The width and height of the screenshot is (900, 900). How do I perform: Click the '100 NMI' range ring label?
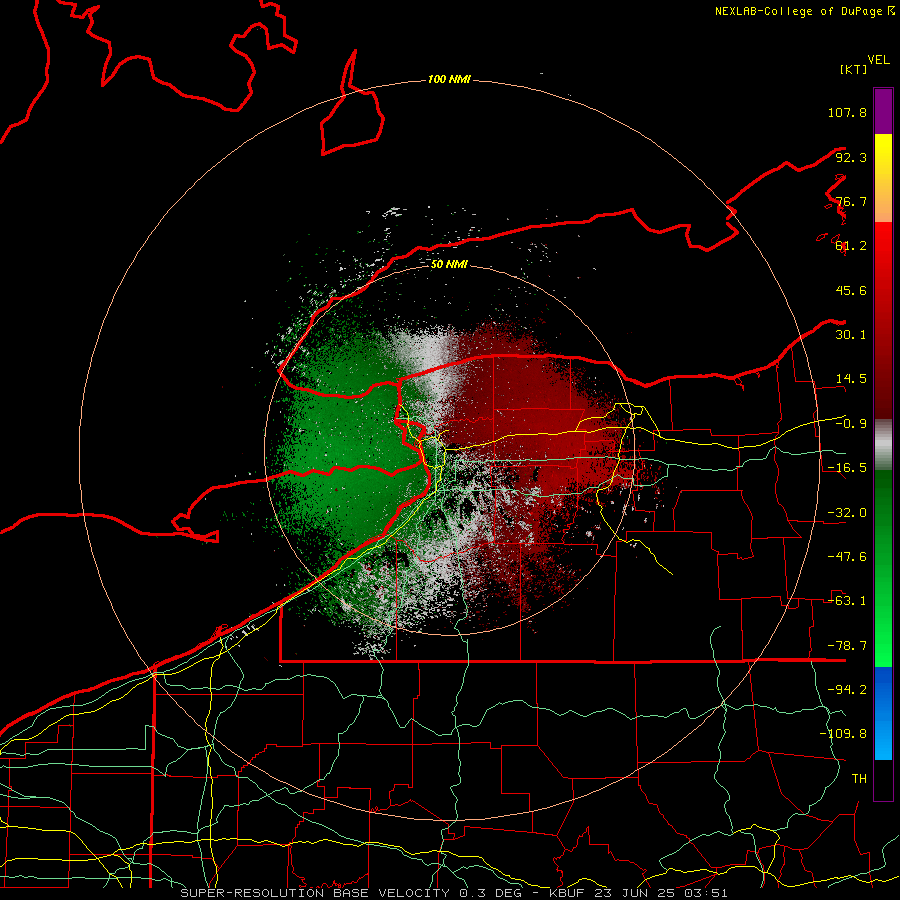click(x=449, y=79)
